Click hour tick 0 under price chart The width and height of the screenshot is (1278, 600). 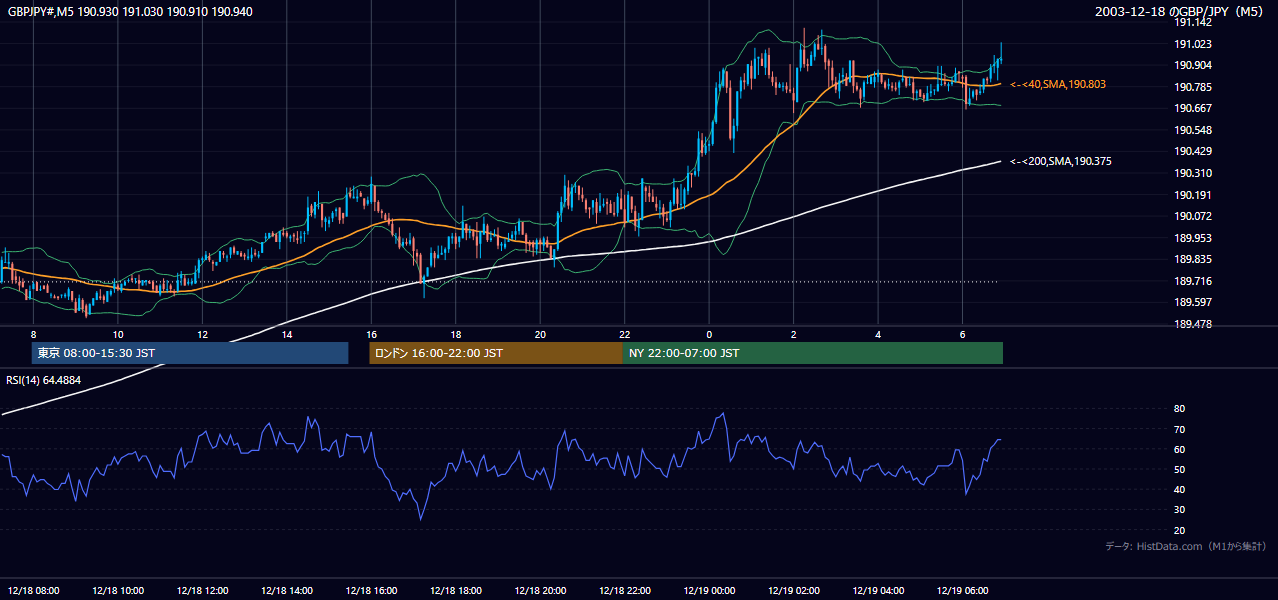click(709, 334)
